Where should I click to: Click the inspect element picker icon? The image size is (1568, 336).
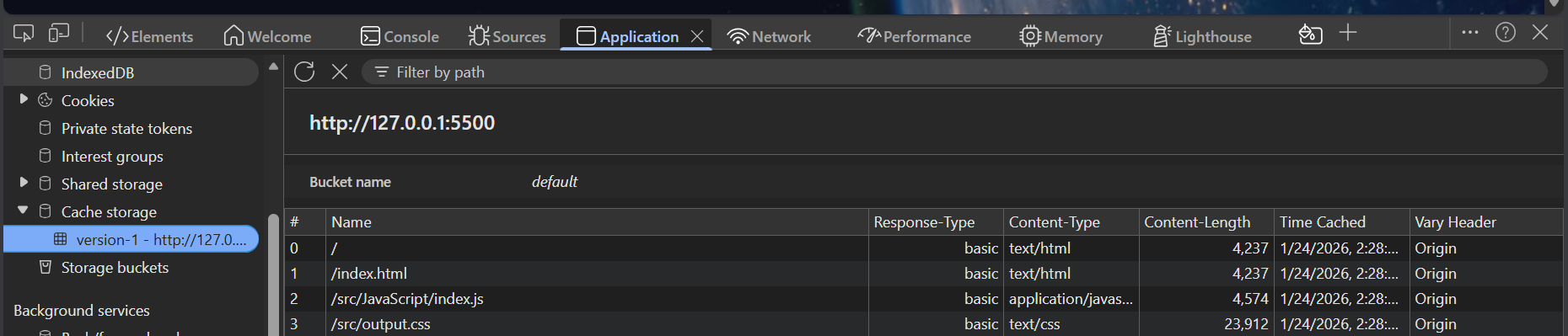(24, 34)
